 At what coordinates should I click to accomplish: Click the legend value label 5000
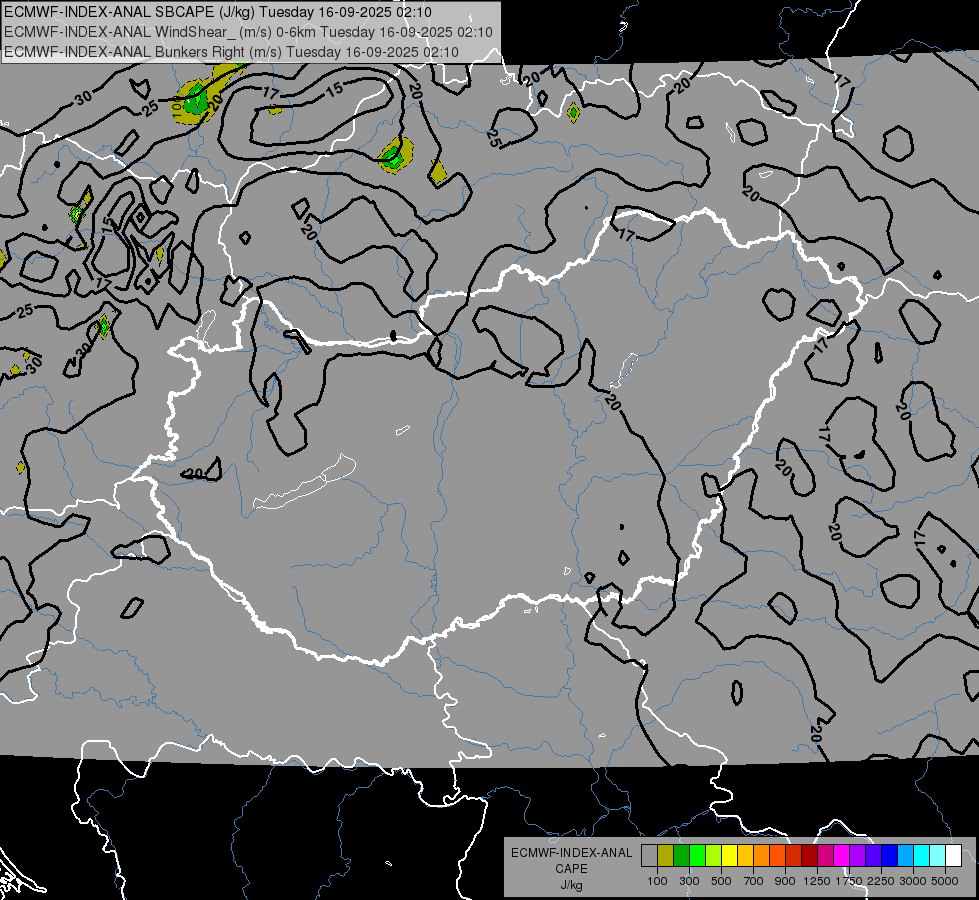pos(945,881)
